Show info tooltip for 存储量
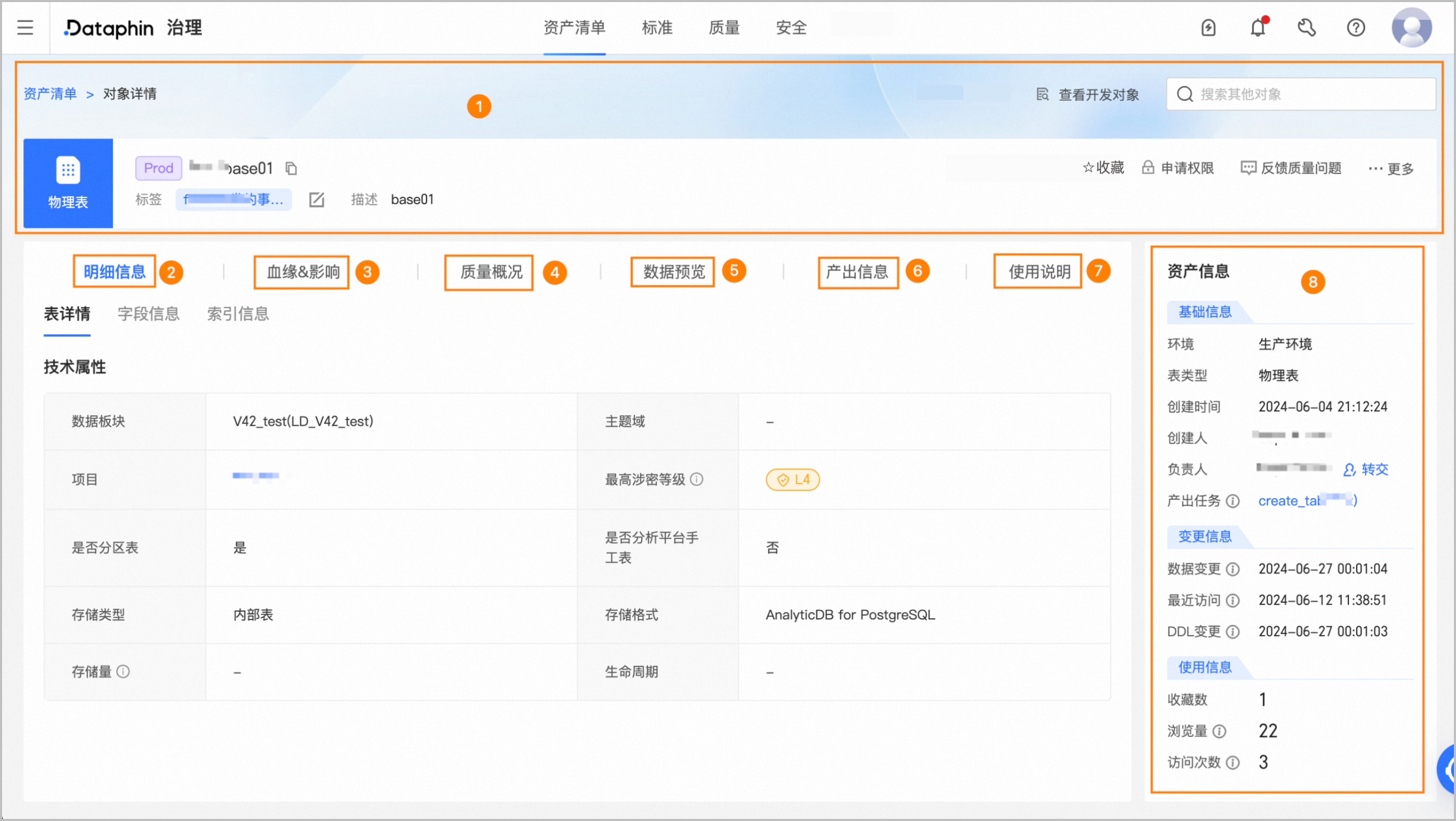The image size is (1456, 821). (x=123, y=671)
